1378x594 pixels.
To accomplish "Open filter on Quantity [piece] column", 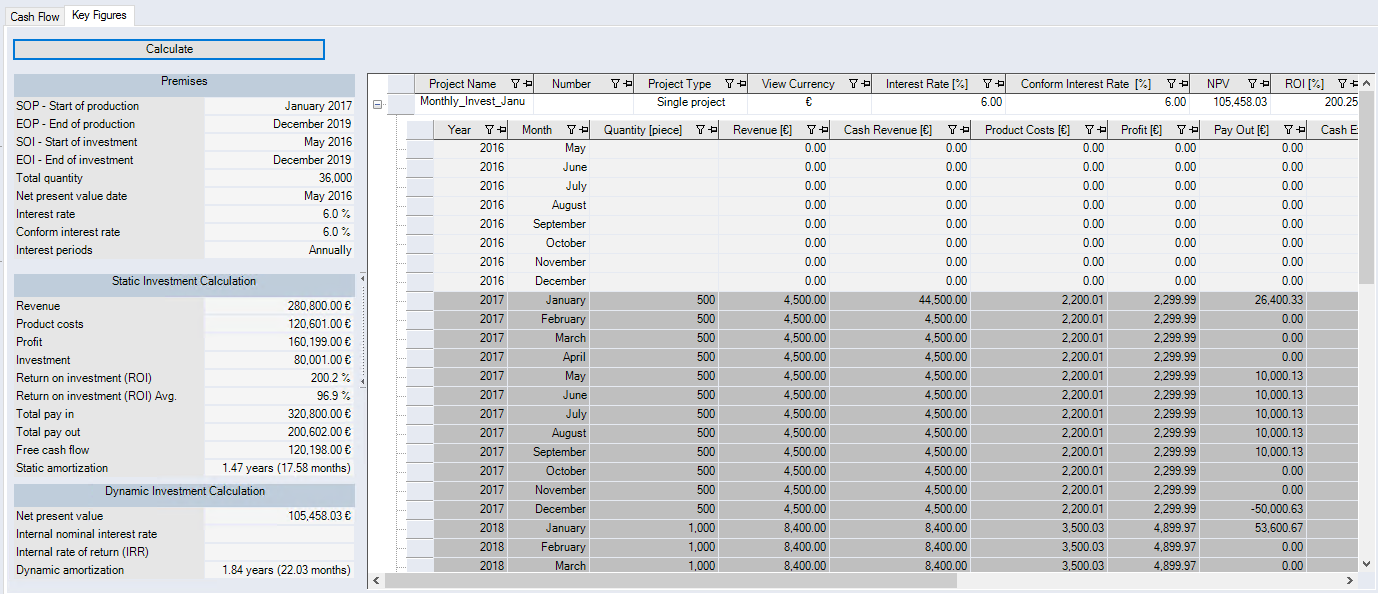I will 700,130.
